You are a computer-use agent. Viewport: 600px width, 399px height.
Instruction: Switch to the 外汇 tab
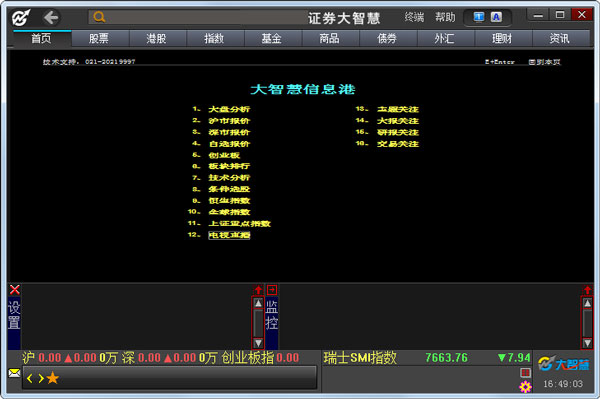click(x=444, y=38)
